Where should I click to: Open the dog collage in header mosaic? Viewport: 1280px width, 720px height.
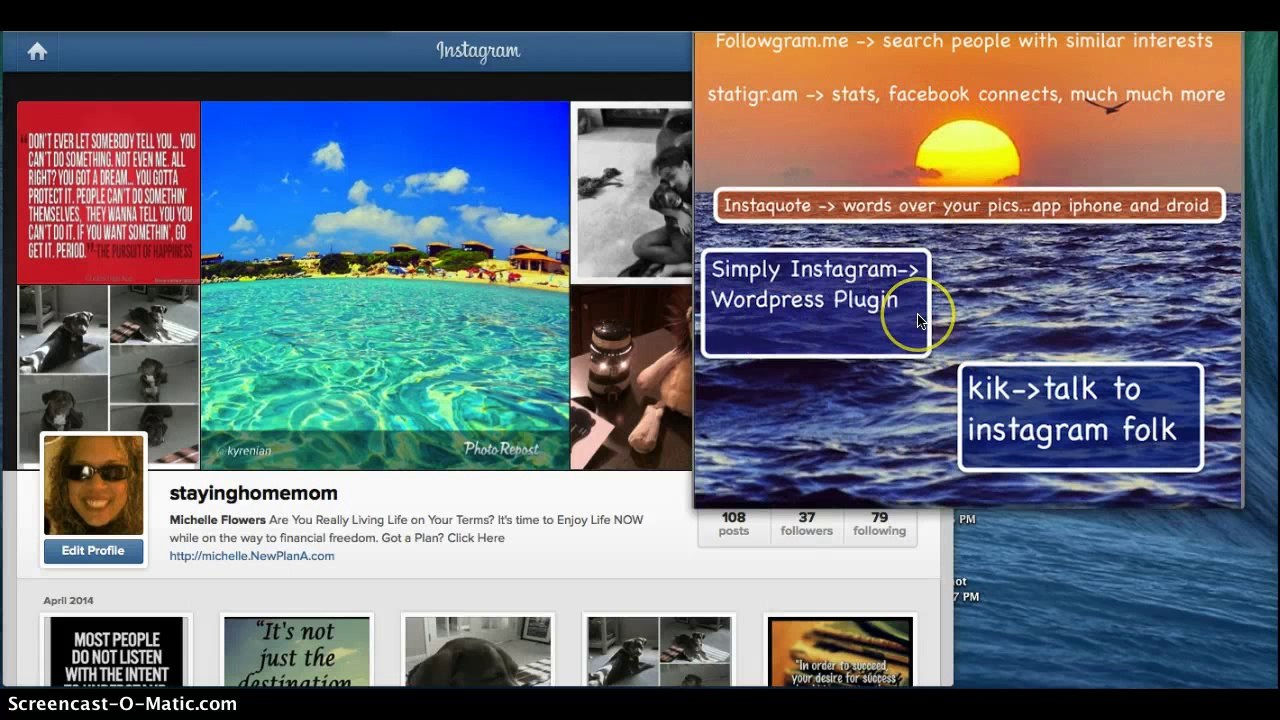(108, 377)
